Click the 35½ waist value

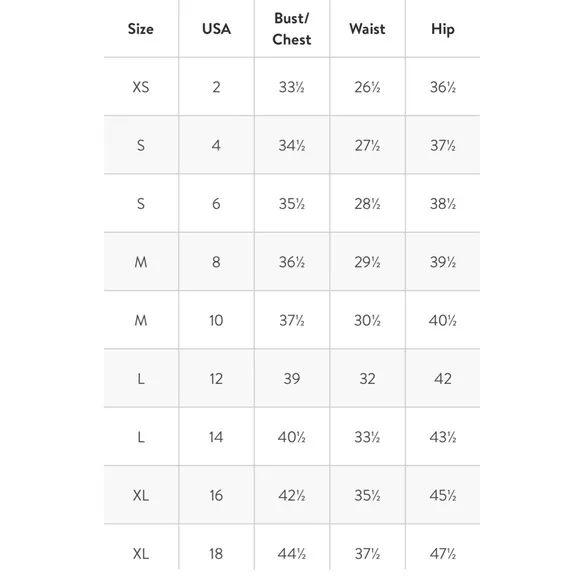[x=367, y=495]
